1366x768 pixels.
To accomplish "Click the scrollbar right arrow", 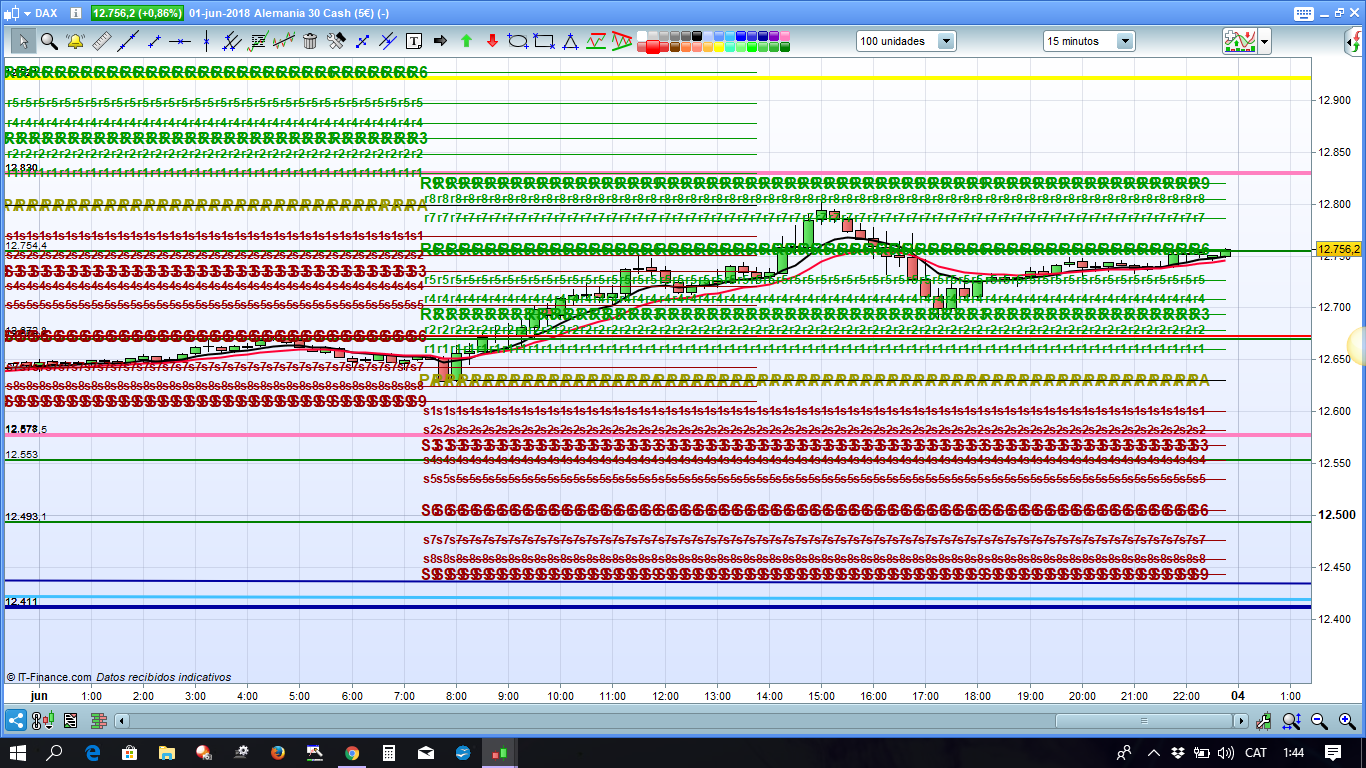I will [x=1242, y=721].
